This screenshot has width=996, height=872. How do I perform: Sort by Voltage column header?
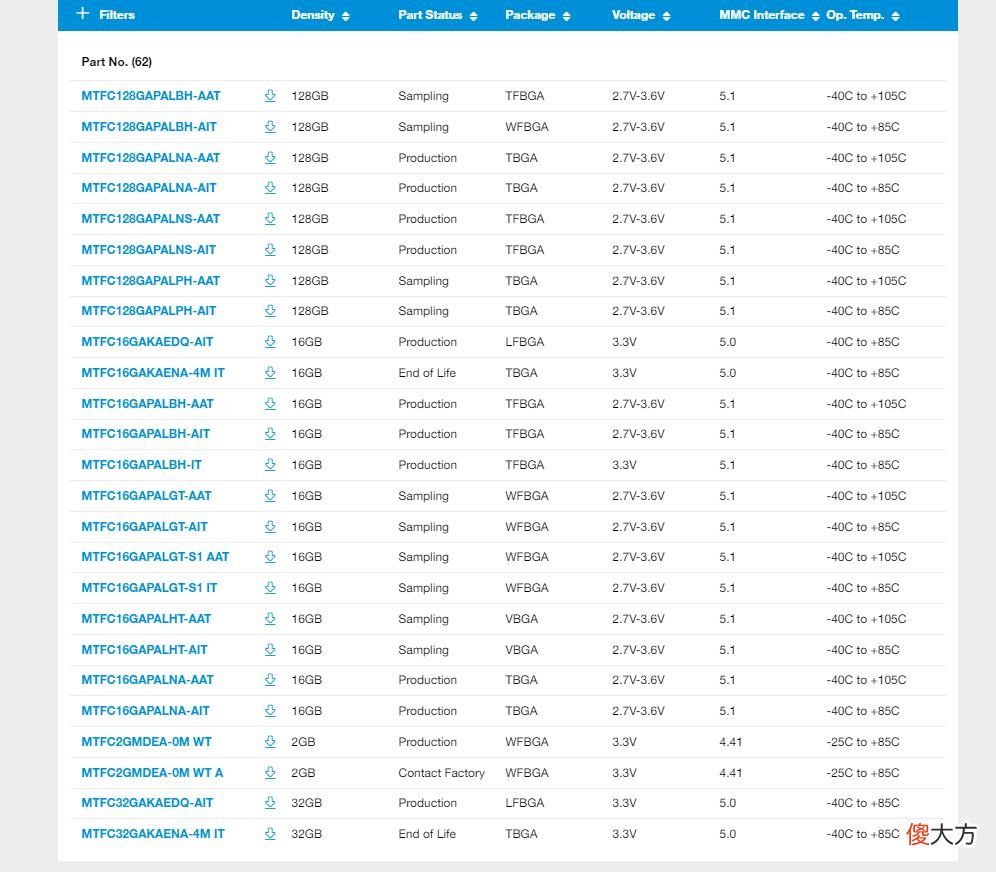pos(641,15)
